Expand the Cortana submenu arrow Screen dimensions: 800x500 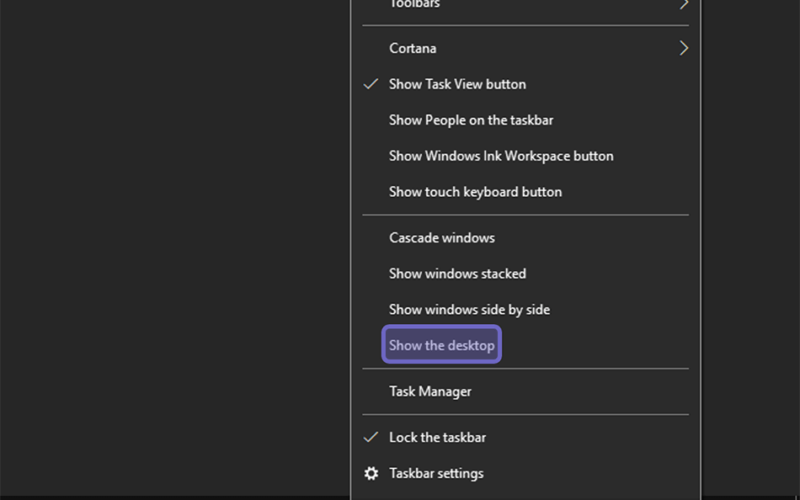point(684,48)
